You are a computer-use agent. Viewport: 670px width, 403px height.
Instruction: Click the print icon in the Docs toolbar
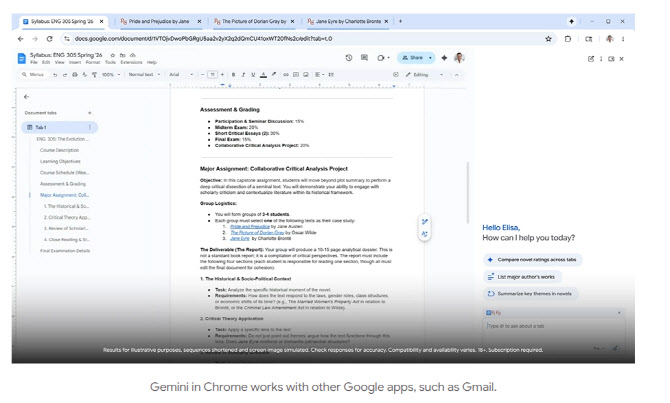tap(73, 74)
